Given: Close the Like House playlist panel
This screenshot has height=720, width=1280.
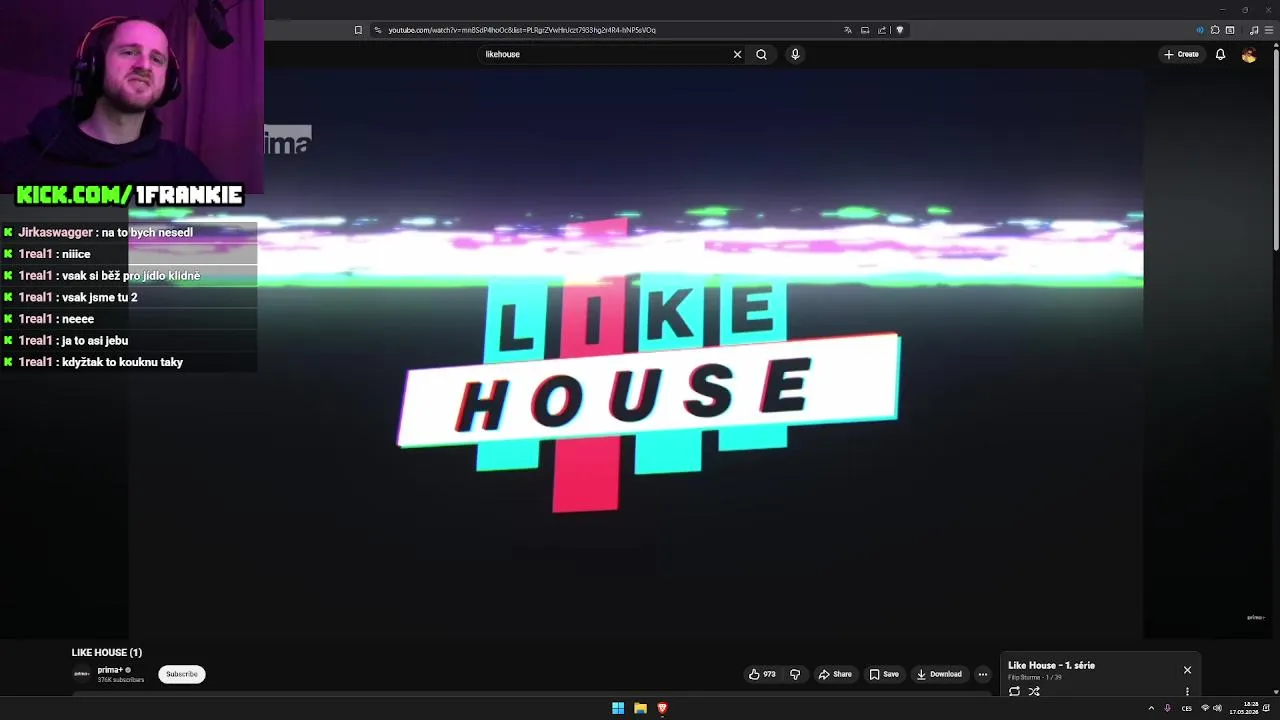Looking at the screenshot, I should point(1187,670).
